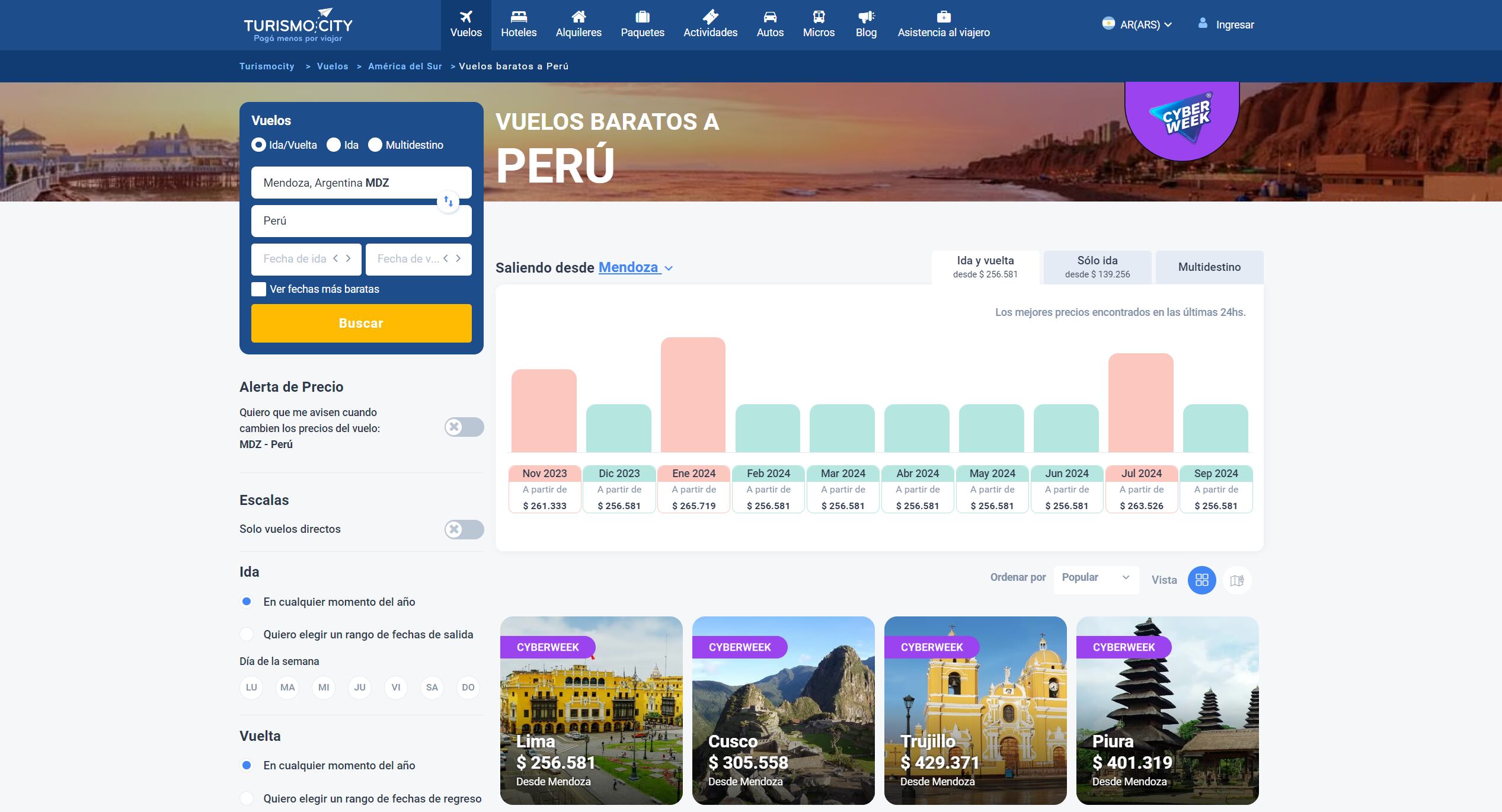Select the Dic 2023 price column
The width and height of the screenshot is (1502, 812).
click(619, 489)
